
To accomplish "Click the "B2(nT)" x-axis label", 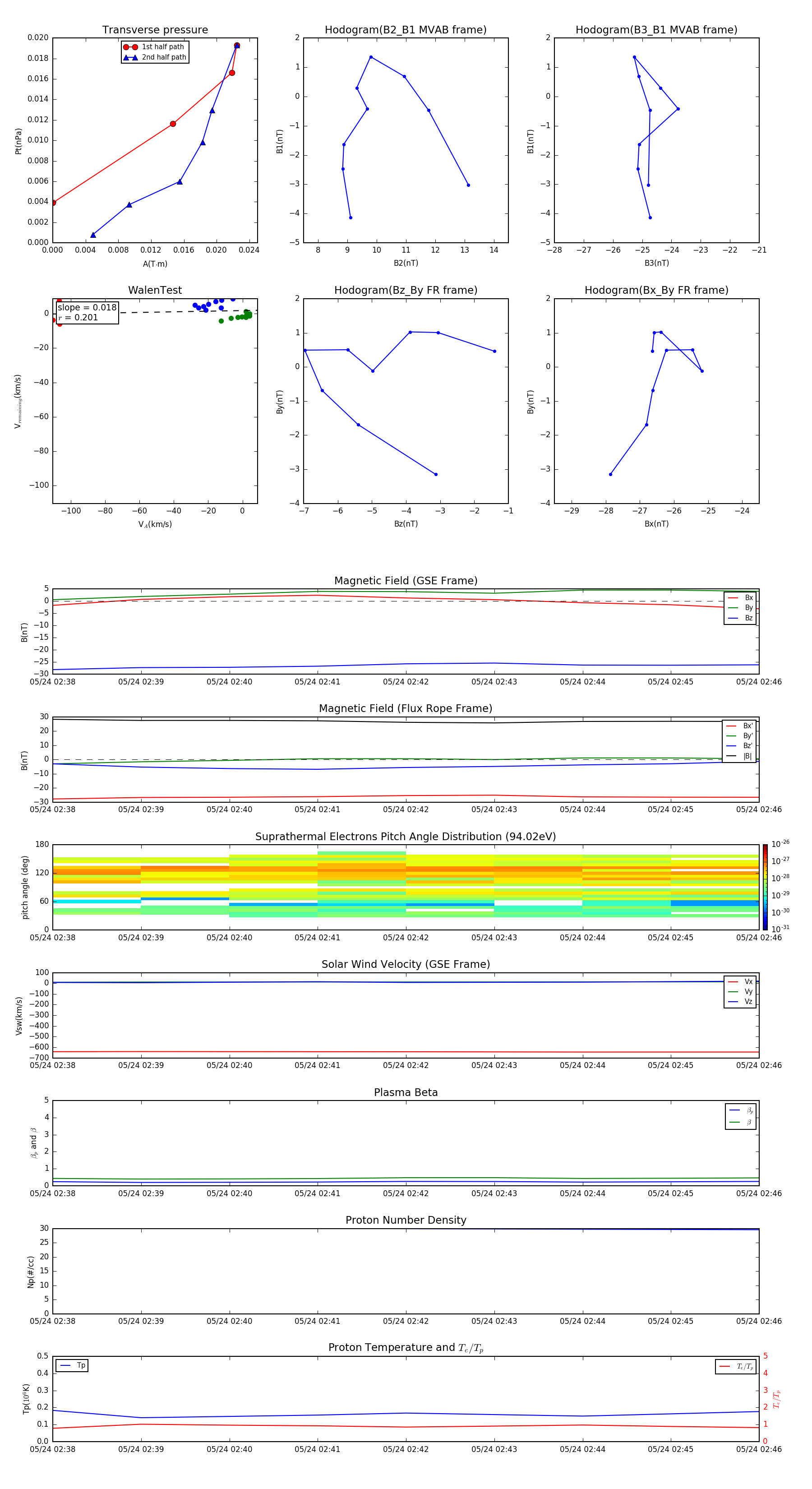I will tap(406, 263).
